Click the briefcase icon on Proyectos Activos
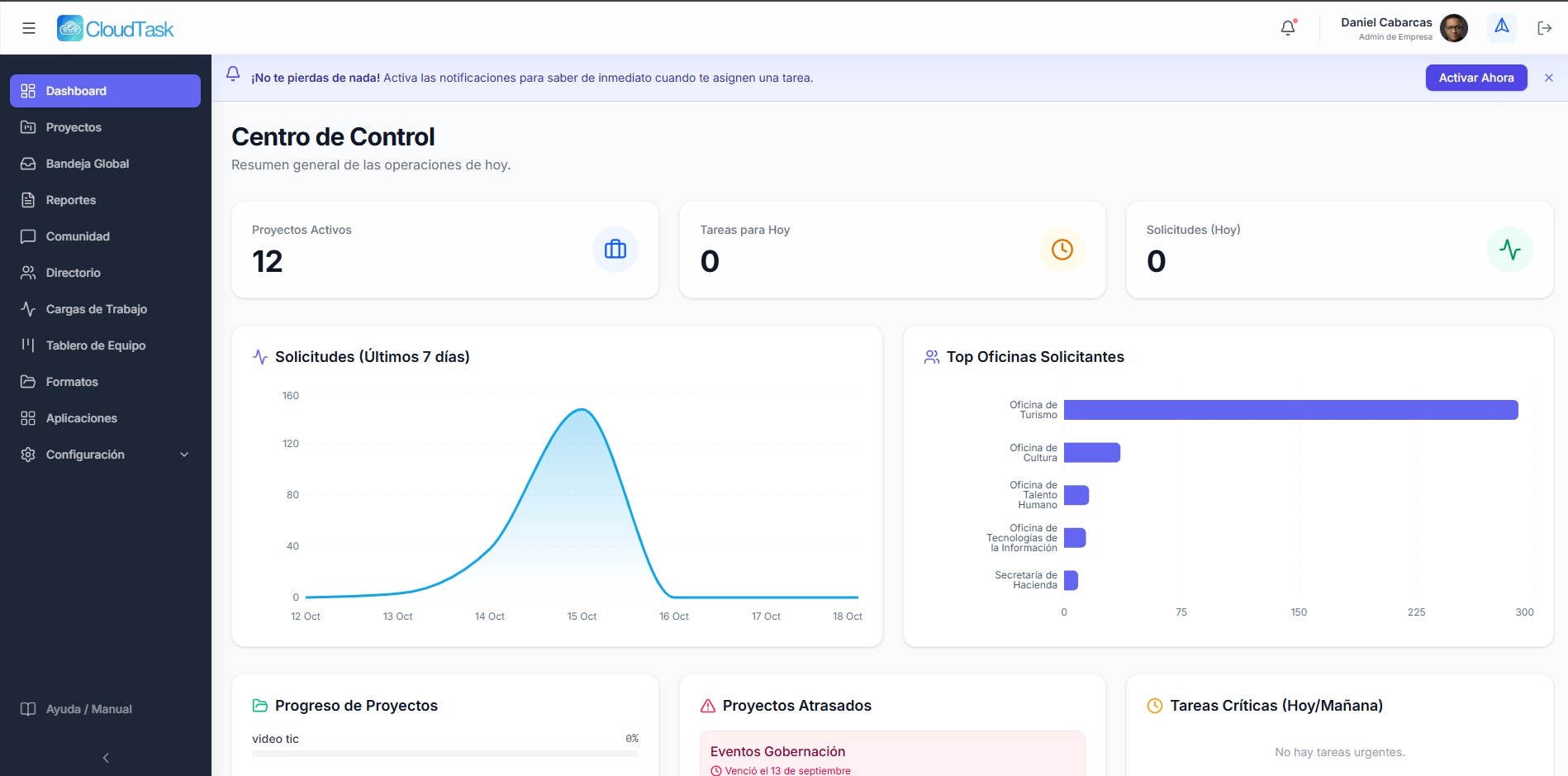Image resolution: width=1568 pixels, height=776 pixels. tap(615, 250)
